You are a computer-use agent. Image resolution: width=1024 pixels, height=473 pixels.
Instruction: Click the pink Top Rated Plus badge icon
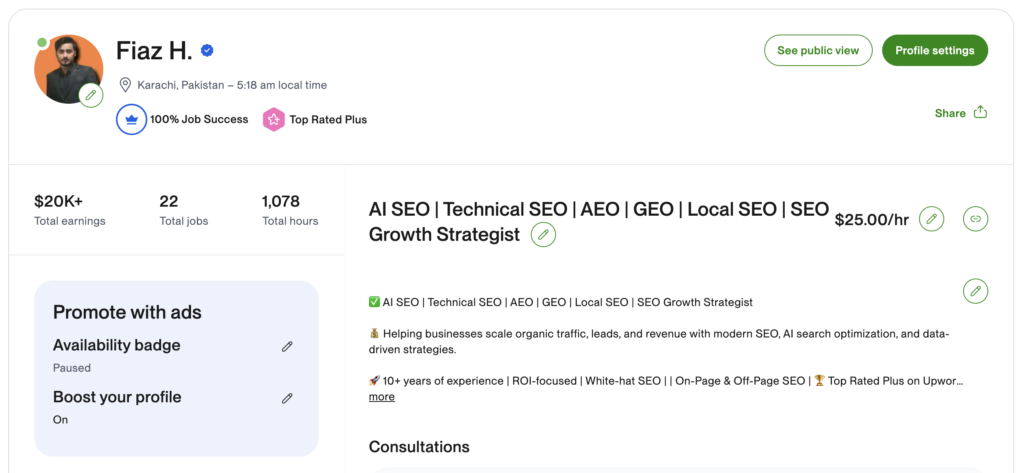coord(274,120)
